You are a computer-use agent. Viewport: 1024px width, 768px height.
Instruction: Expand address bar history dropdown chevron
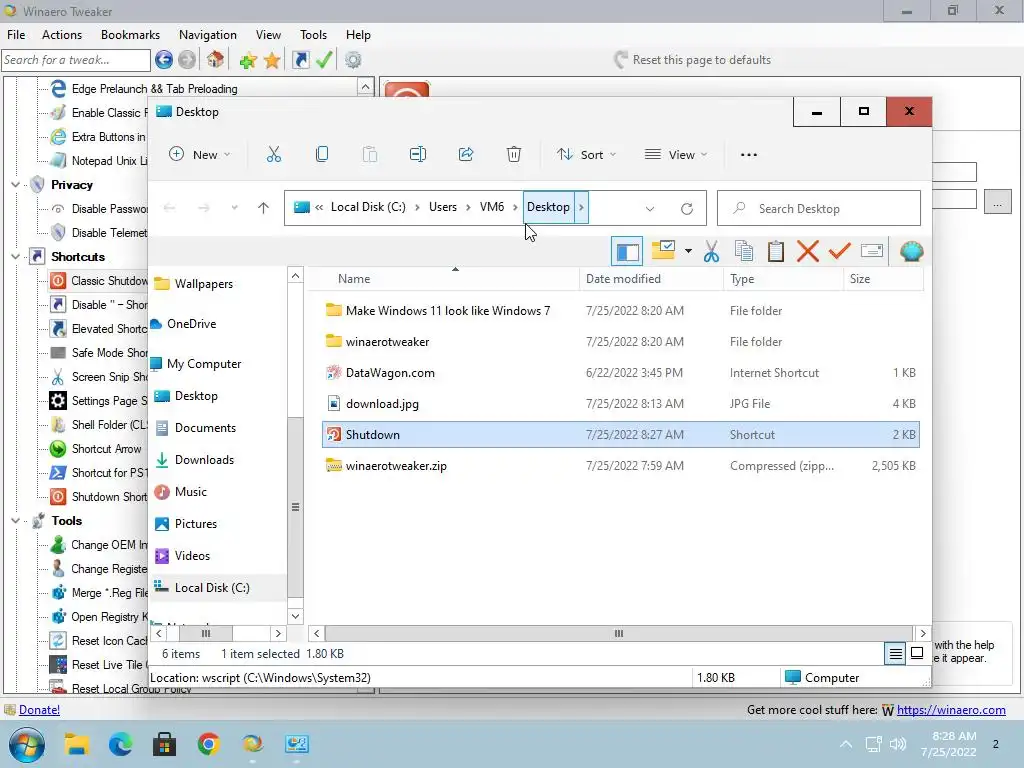pos(650,209)
